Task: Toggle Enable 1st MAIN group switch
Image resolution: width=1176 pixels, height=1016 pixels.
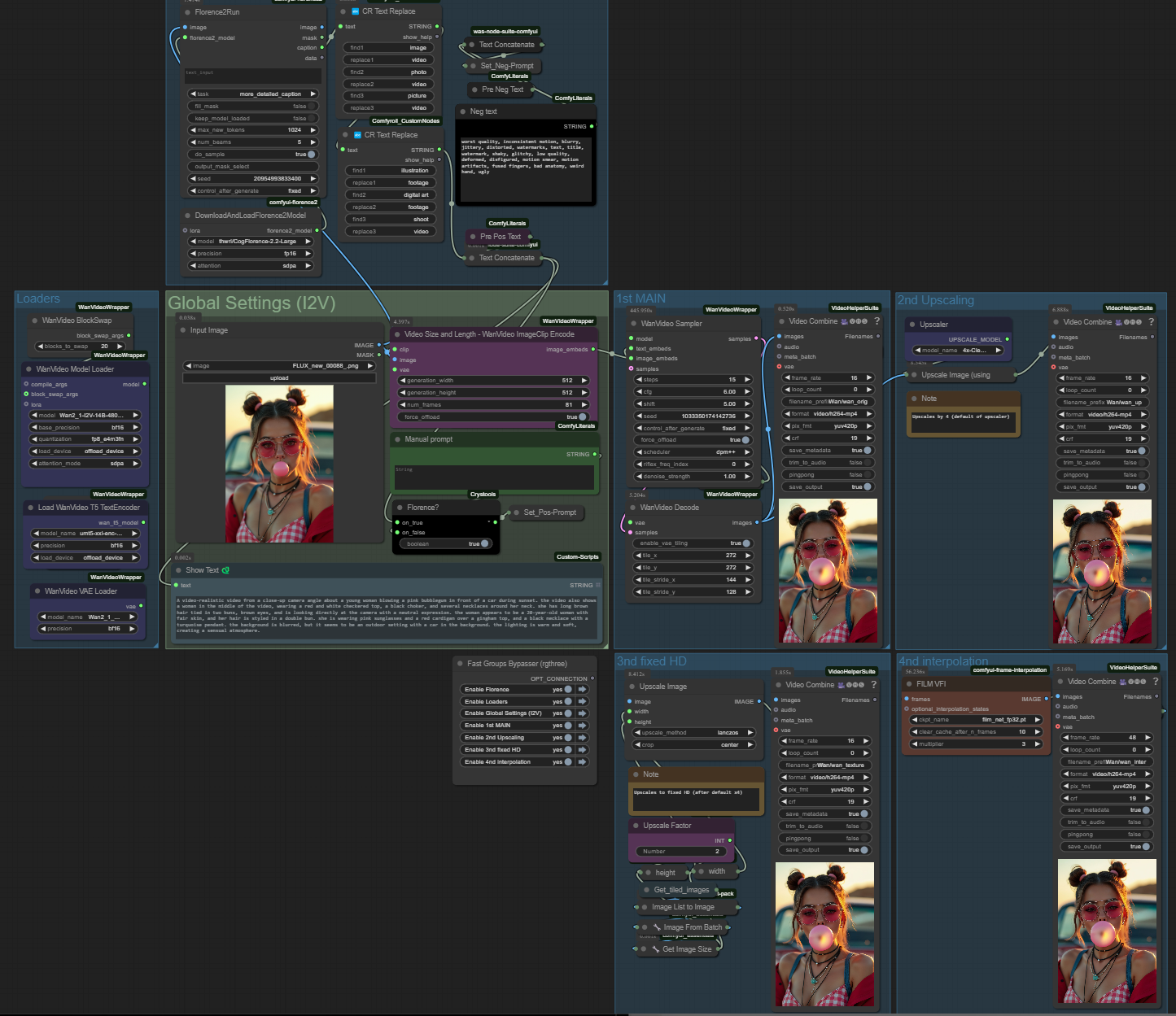Action: [x=567, y=726]
